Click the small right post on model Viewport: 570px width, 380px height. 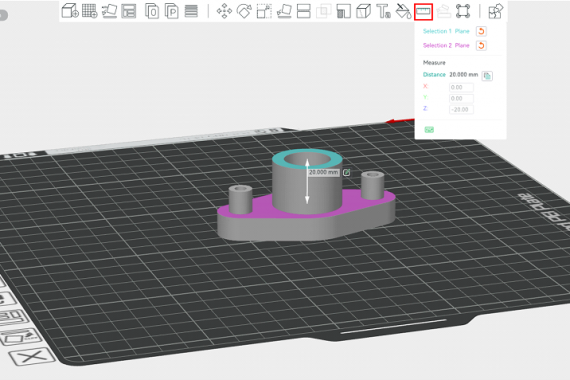coord(373,185)
